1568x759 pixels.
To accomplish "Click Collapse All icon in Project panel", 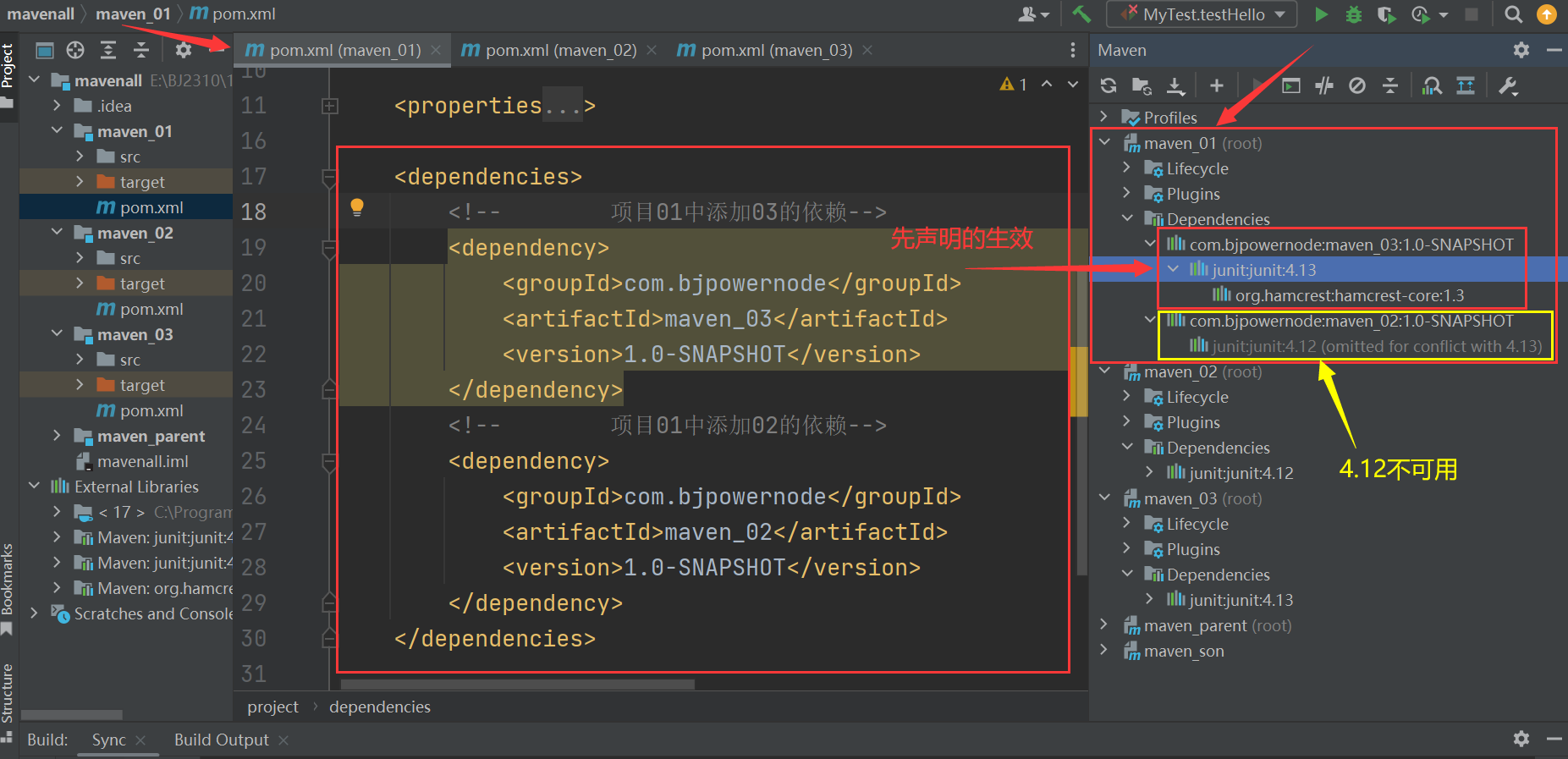I will [x=141, y=50].
